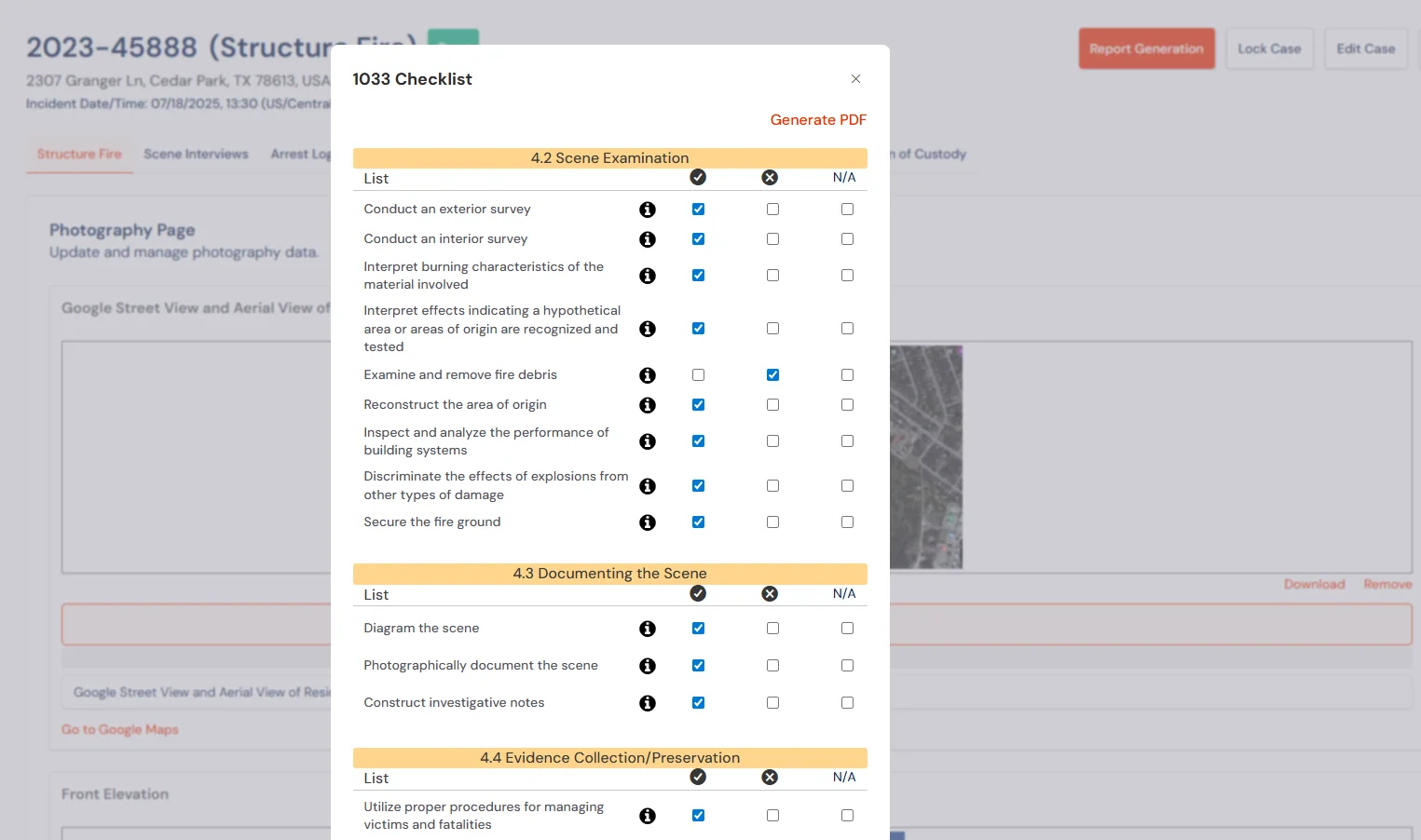Open info for Construct investigative notes

coord(648,703)
